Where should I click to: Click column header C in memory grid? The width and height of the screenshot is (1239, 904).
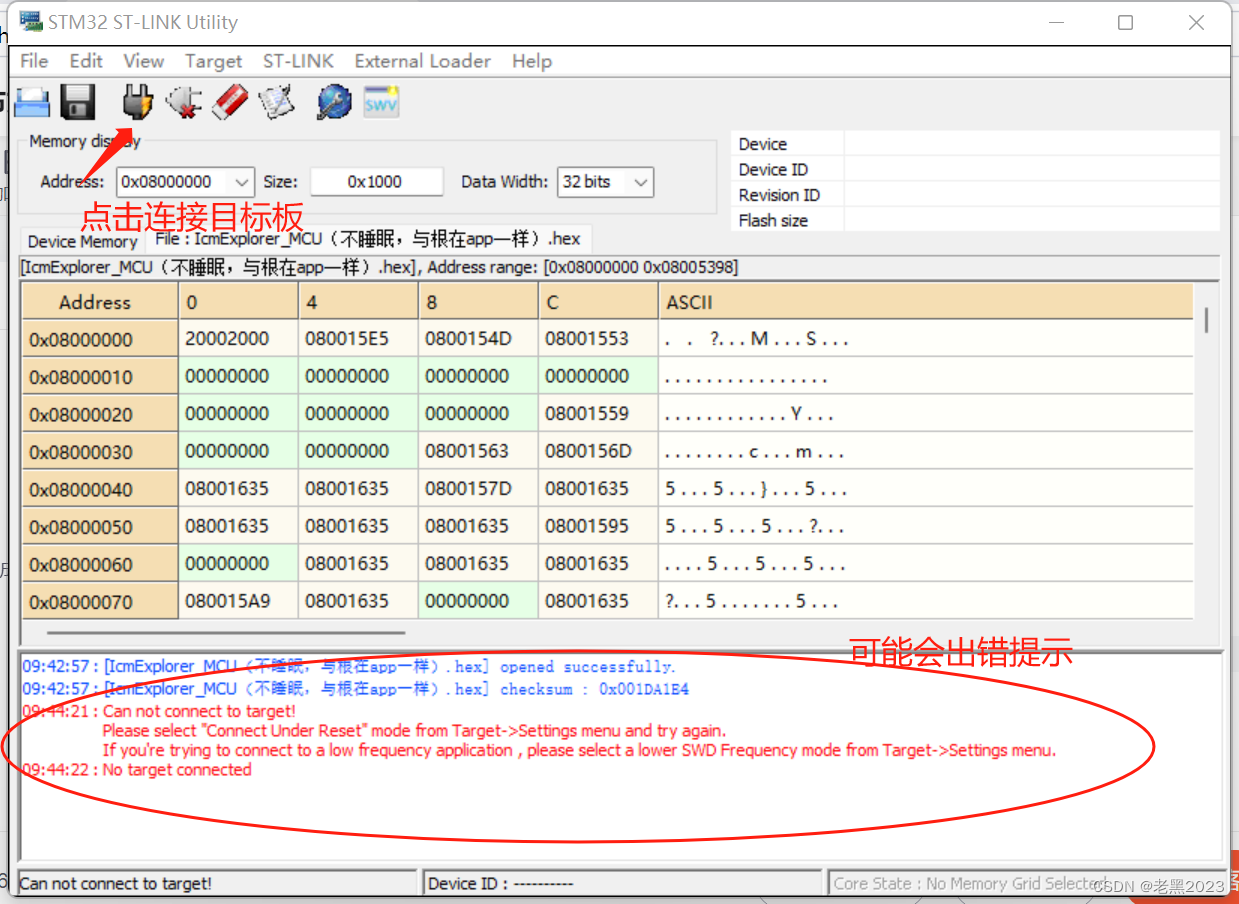coord(598,302)
